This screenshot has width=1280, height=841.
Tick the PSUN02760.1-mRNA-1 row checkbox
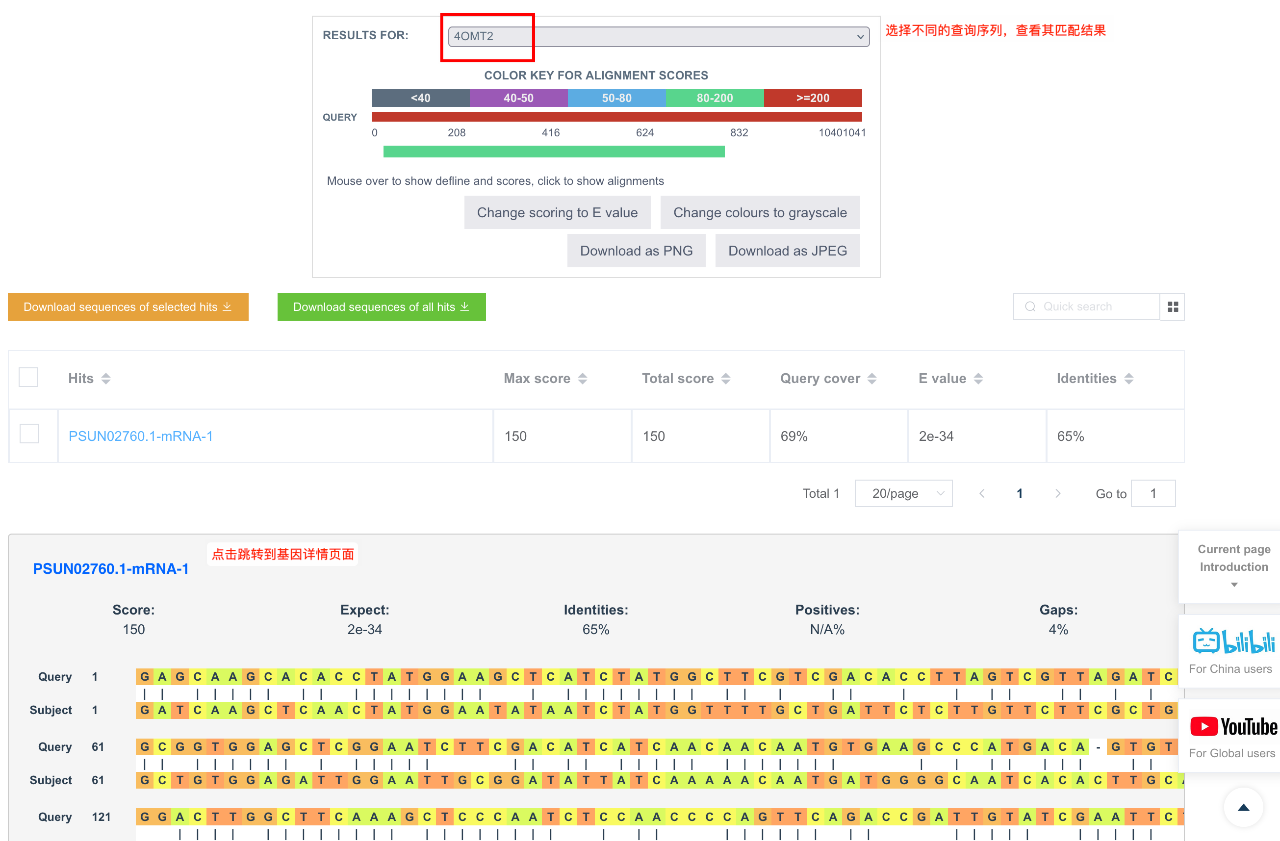(30, 434)
